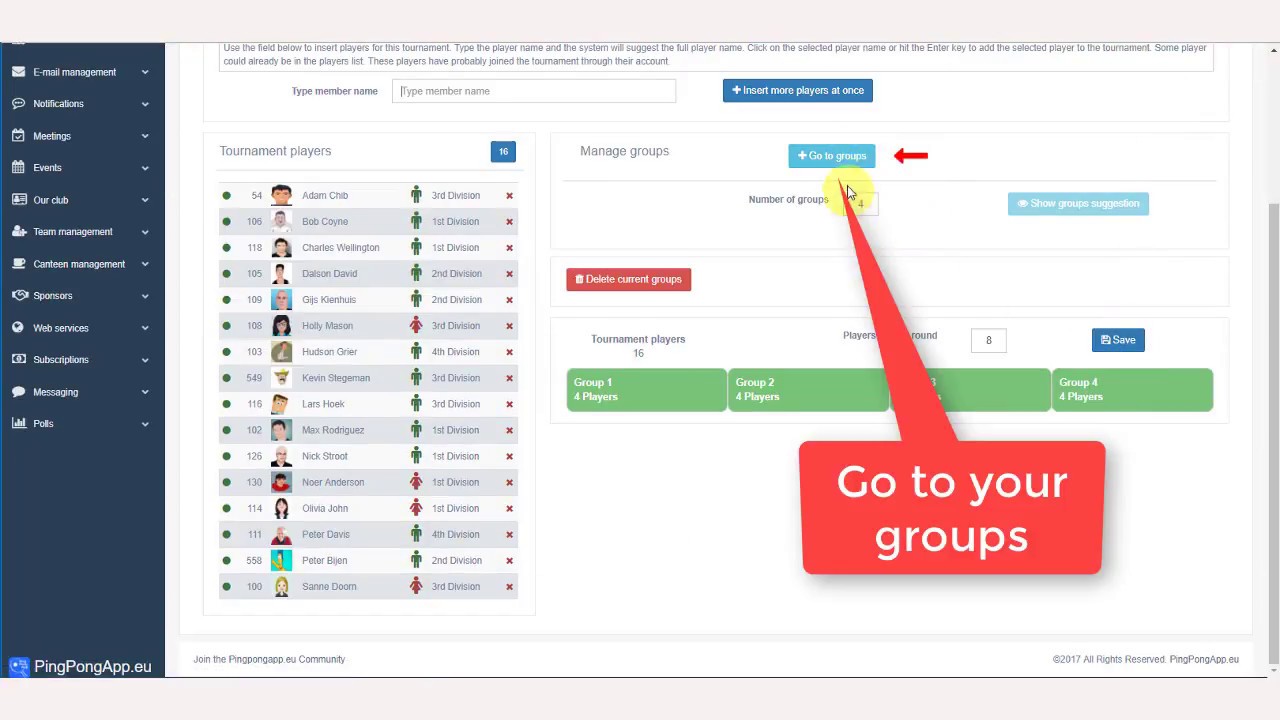Remove Max Rodriguez with red X

[509, 430]
